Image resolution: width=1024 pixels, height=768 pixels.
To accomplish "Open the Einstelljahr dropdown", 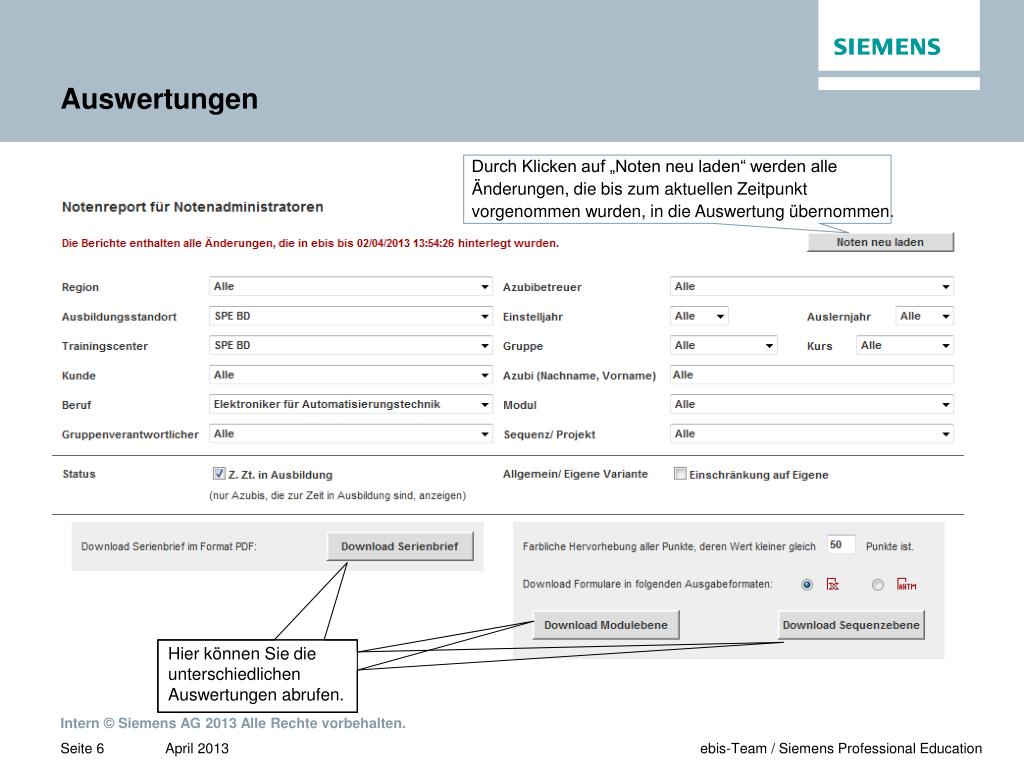I will coord(699,316).
